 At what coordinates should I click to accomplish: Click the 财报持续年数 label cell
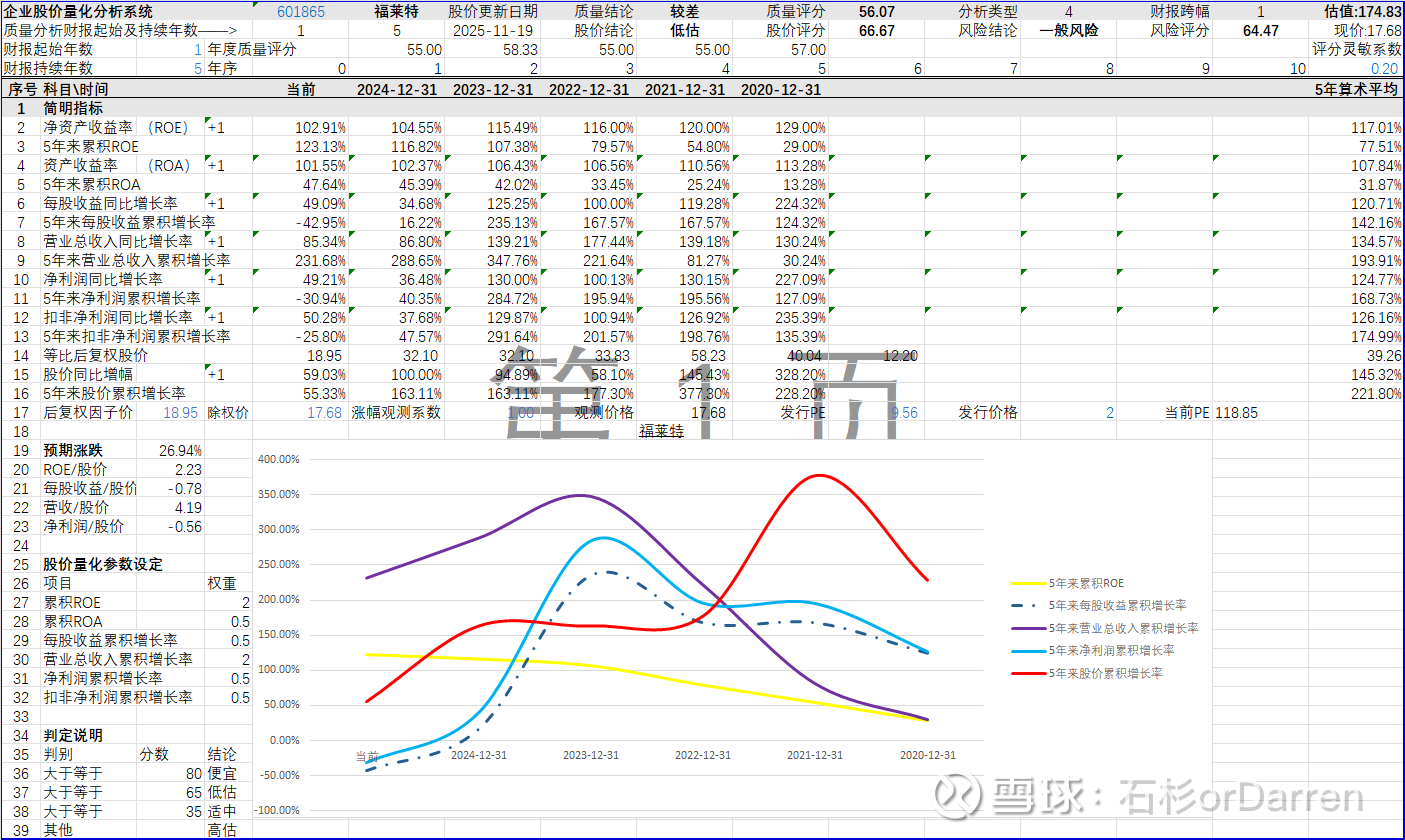[x=48, y=68]
